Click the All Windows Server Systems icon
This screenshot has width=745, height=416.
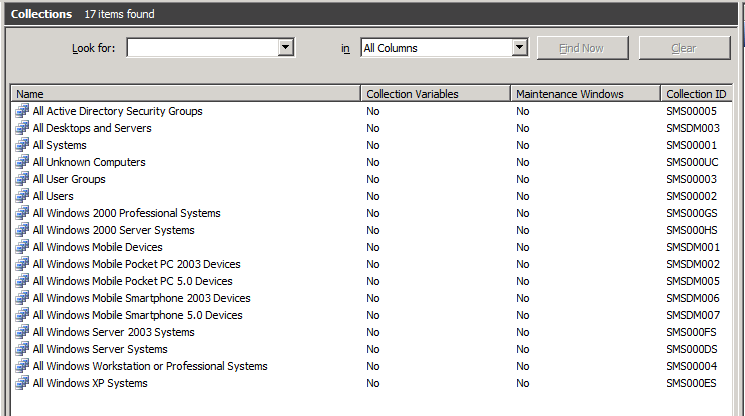point(22,349)
